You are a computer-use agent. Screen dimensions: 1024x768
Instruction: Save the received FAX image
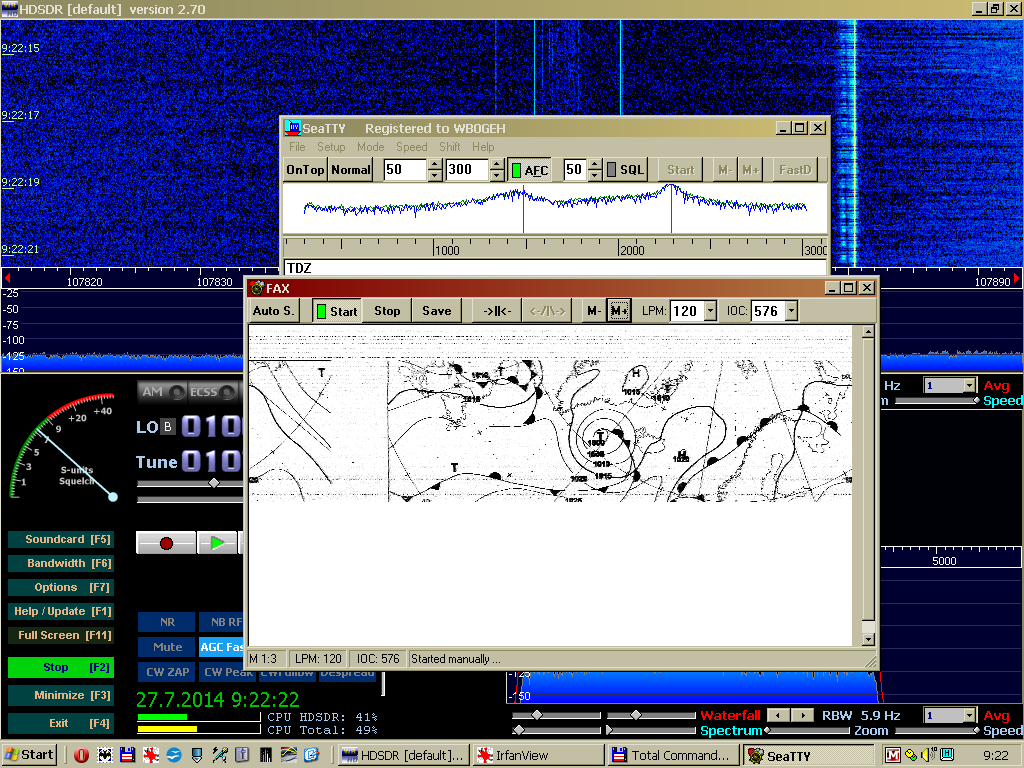point(437,311)
